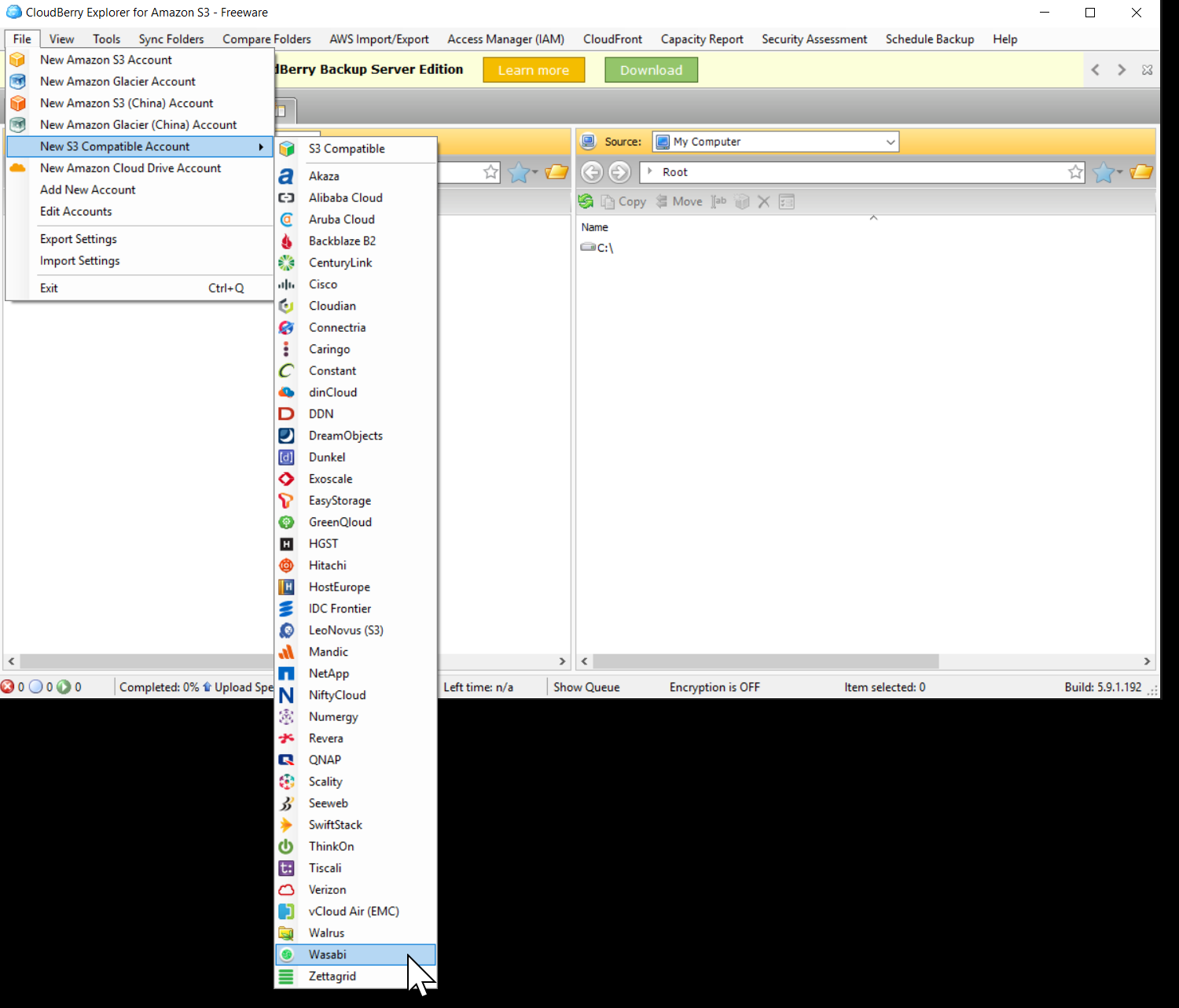Click the NiftyCloud N icon
This screenshot has height=1008, width=1179.
point(287,695)
